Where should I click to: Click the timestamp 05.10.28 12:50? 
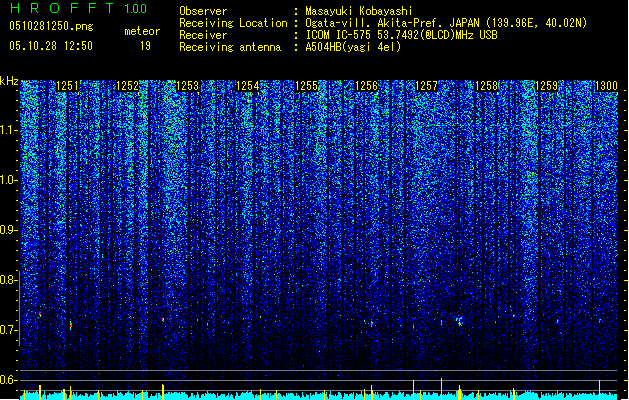click(51, 46)
